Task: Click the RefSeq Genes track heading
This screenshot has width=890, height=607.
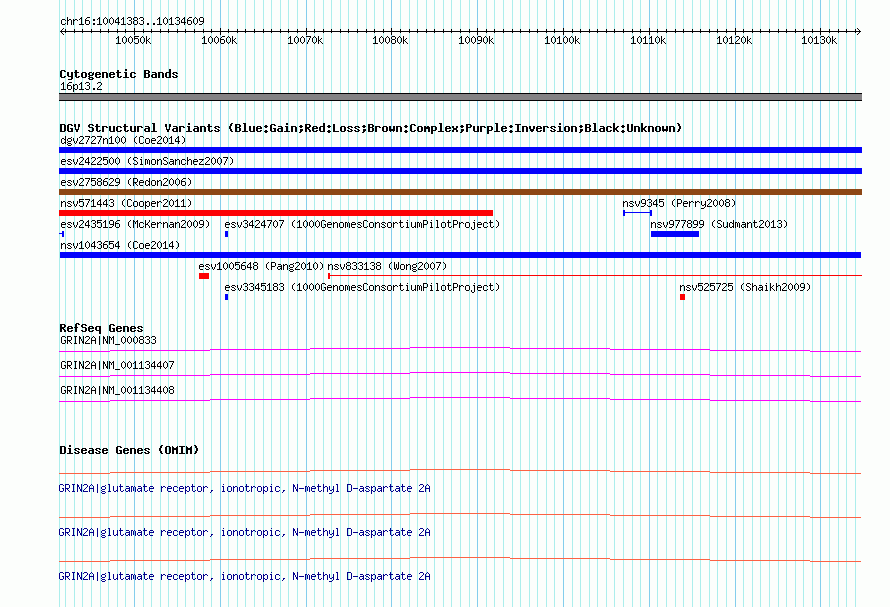Action: point(101,328)
